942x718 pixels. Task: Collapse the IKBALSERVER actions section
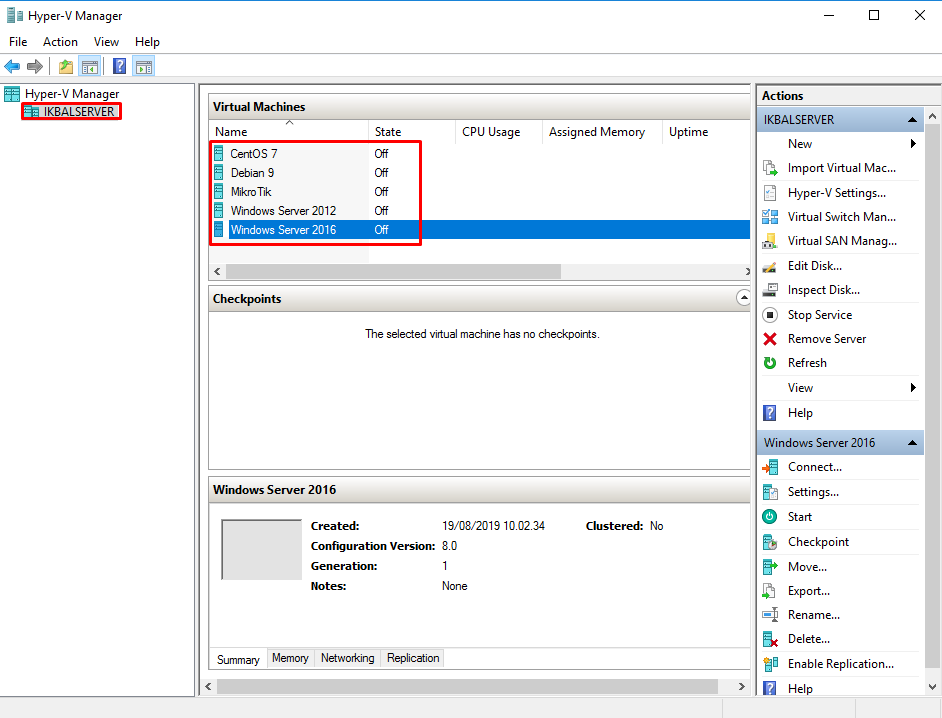pos(912,120)
